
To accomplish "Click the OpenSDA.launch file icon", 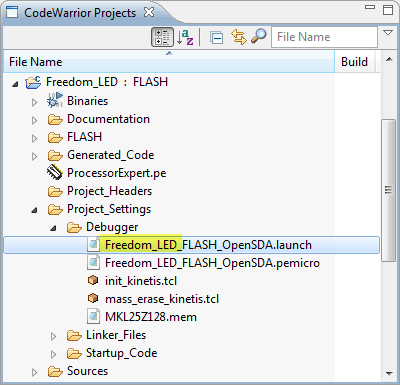I will tap(93, 244).
